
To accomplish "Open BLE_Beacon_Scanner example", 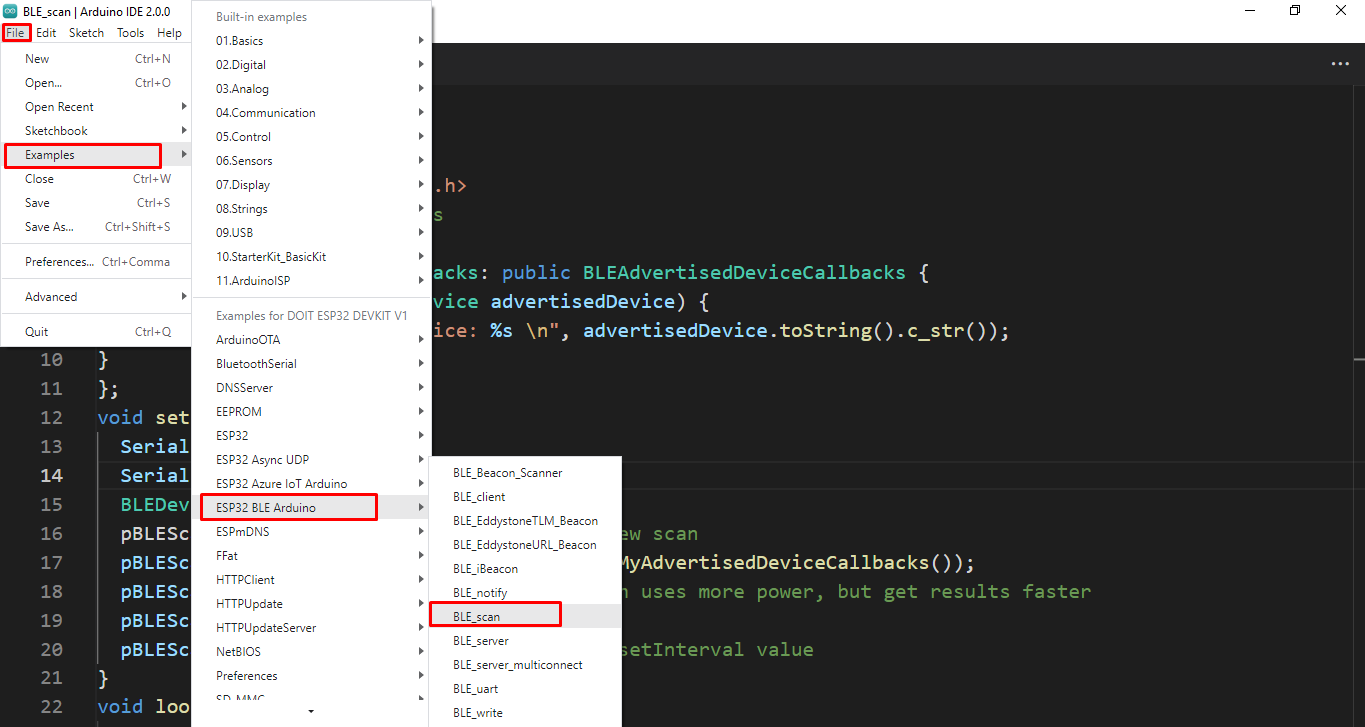I will click(525, 473).
